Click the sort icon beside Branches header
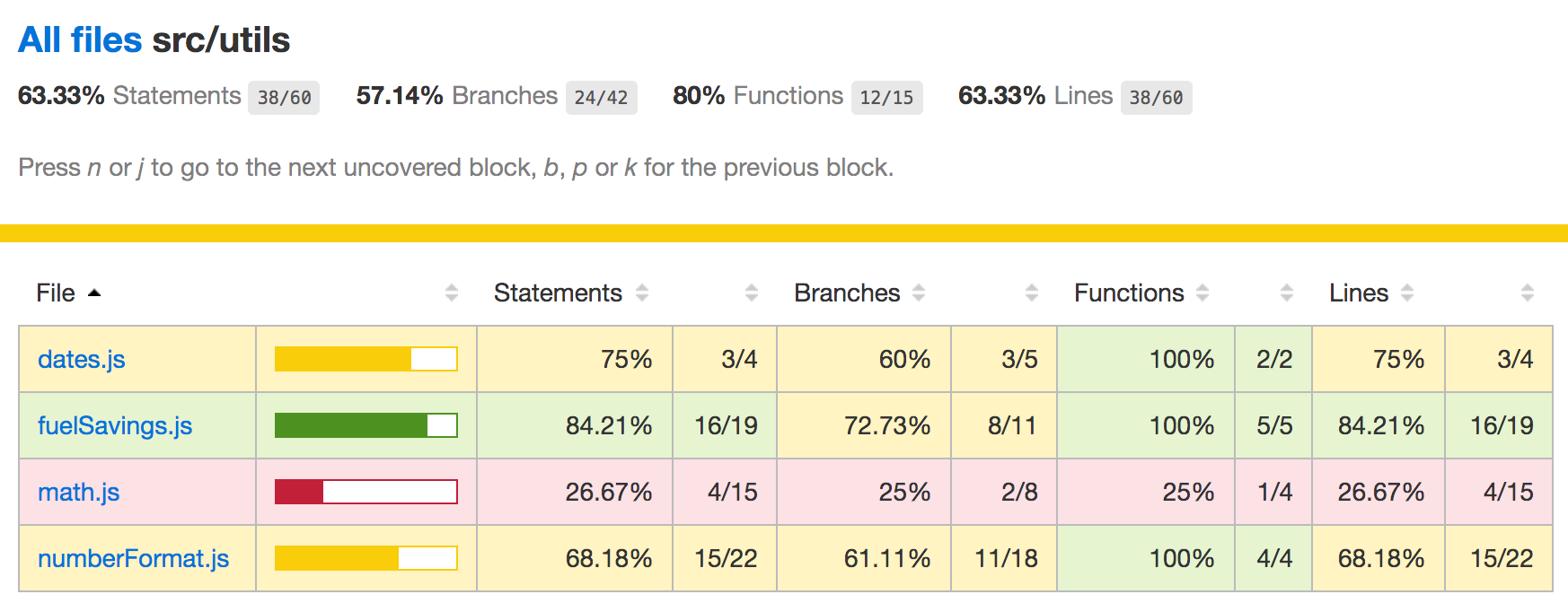 919,293
